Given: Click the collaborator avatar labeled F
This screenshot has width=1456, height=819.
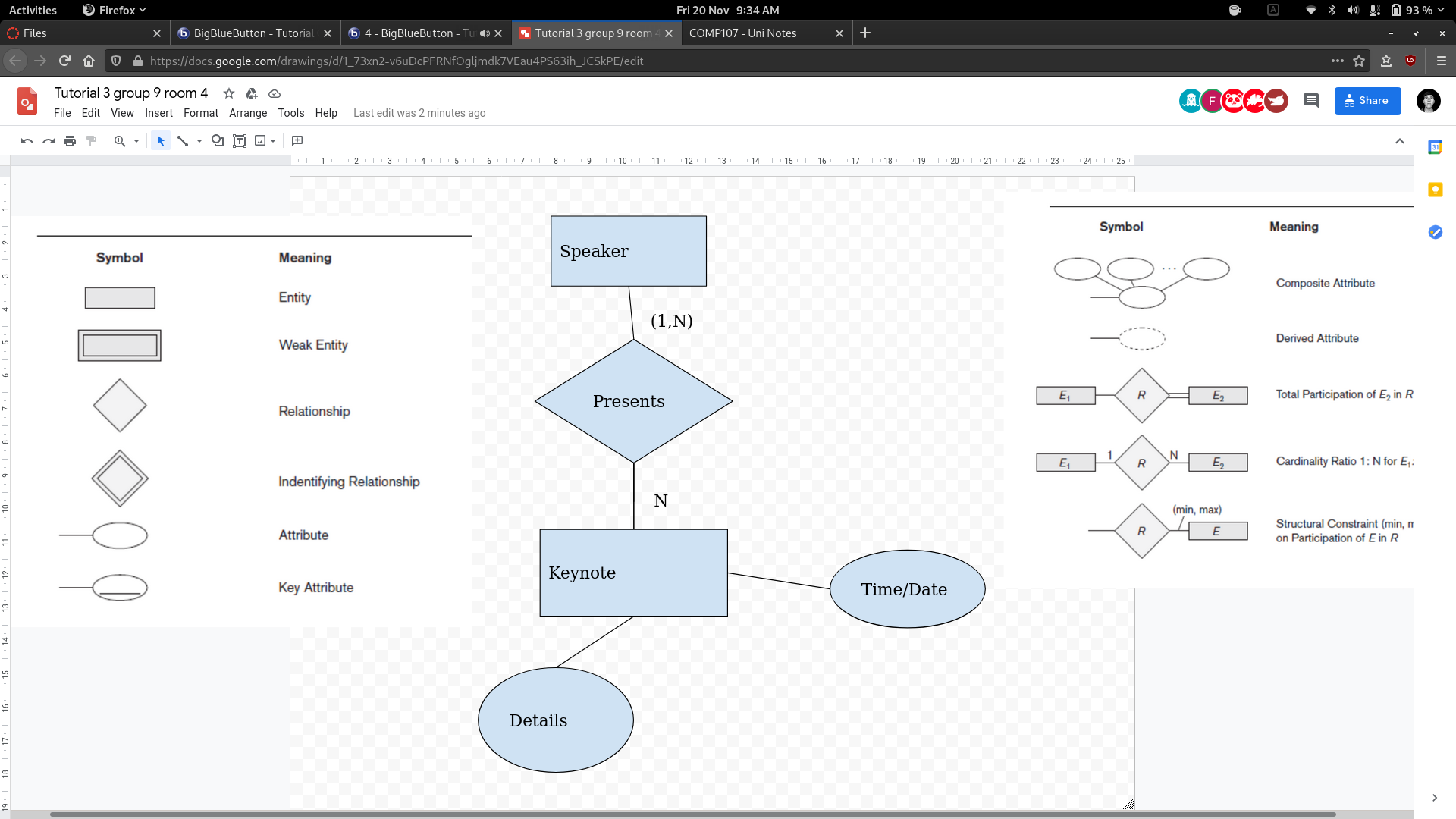Looking at the screenshot, I should tap(1212, 101).
